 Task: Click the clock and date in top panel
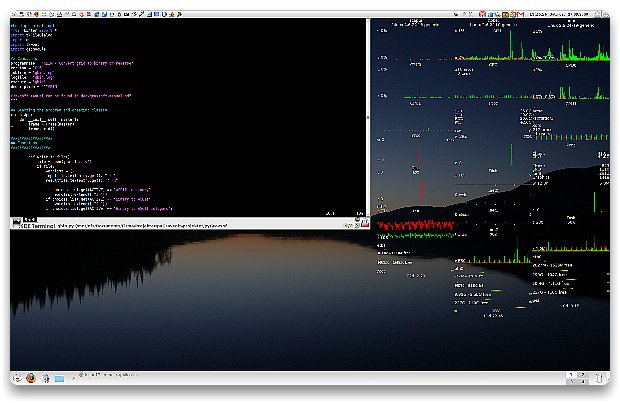point(559,14)
